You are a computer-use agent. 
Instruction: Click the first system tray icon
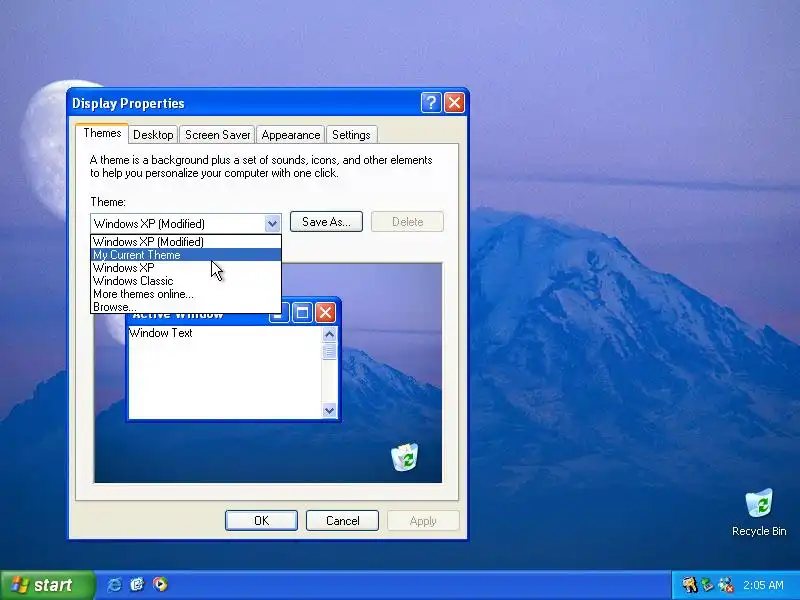[689, 585]
